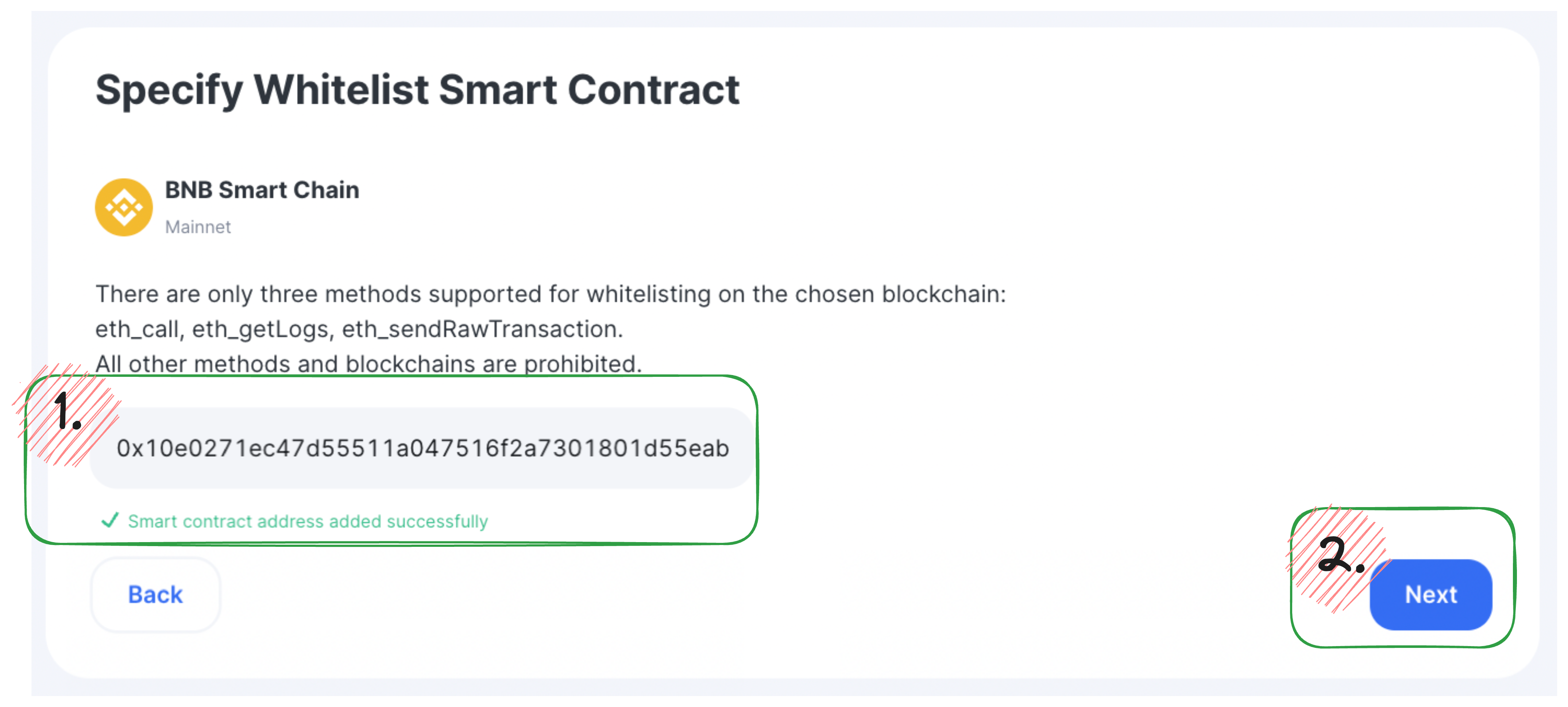
Task: Click 'Smart contract address added successfully' message
Action: point(308,521)
